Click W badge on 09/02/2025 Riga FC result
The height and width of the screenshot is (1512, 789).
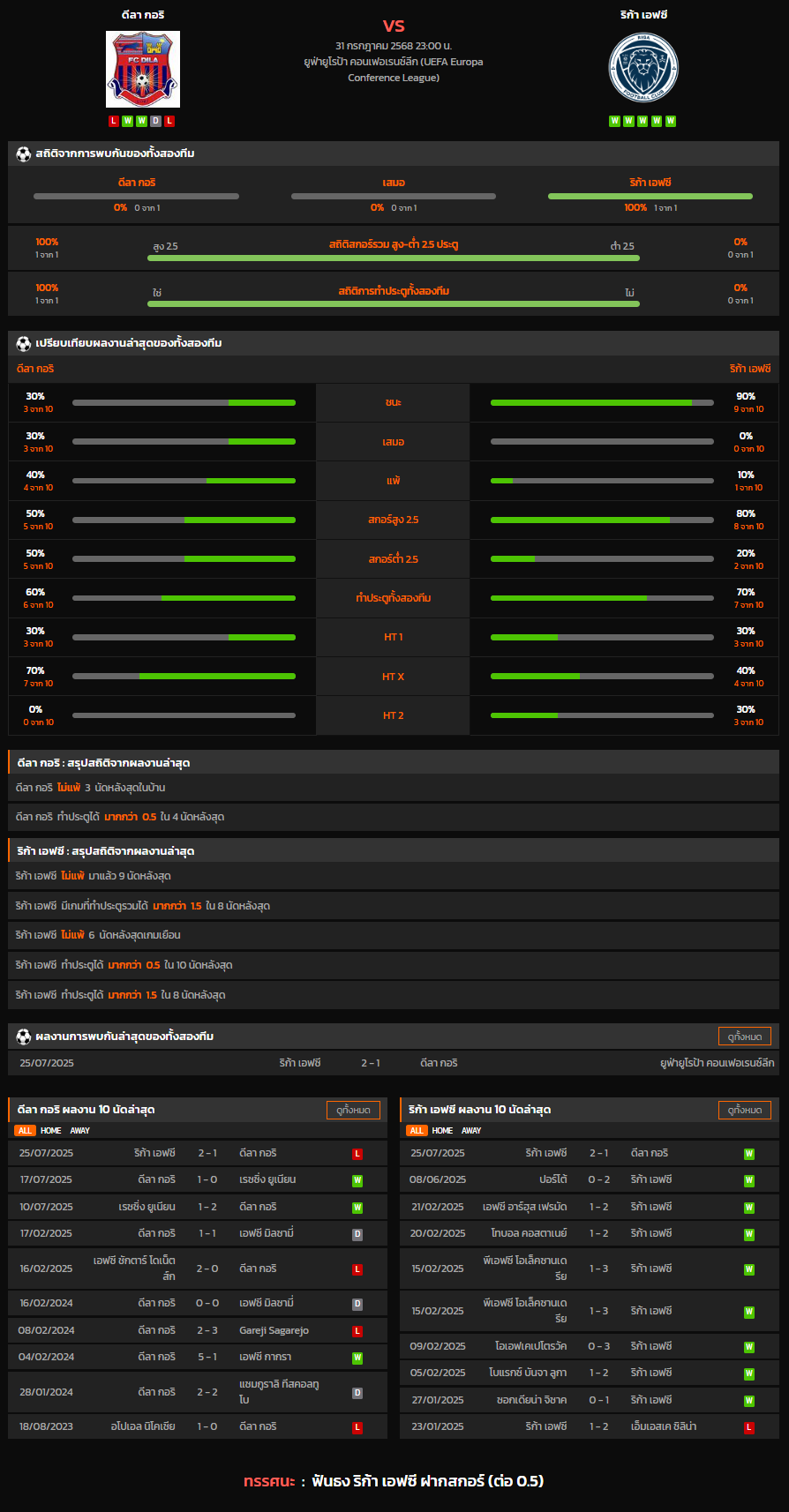[x=749, y=1347]
